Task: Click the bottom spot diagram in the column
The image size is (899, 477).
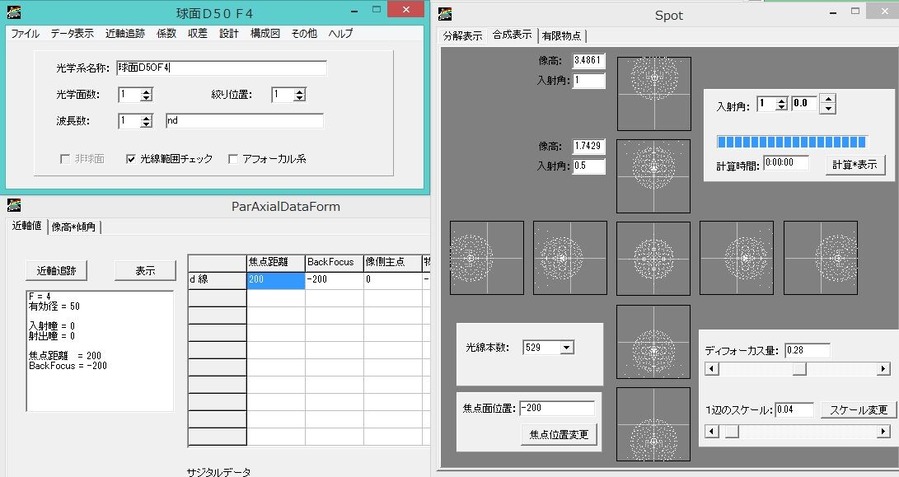Action: pyautogui.click(x=654, y=424)
